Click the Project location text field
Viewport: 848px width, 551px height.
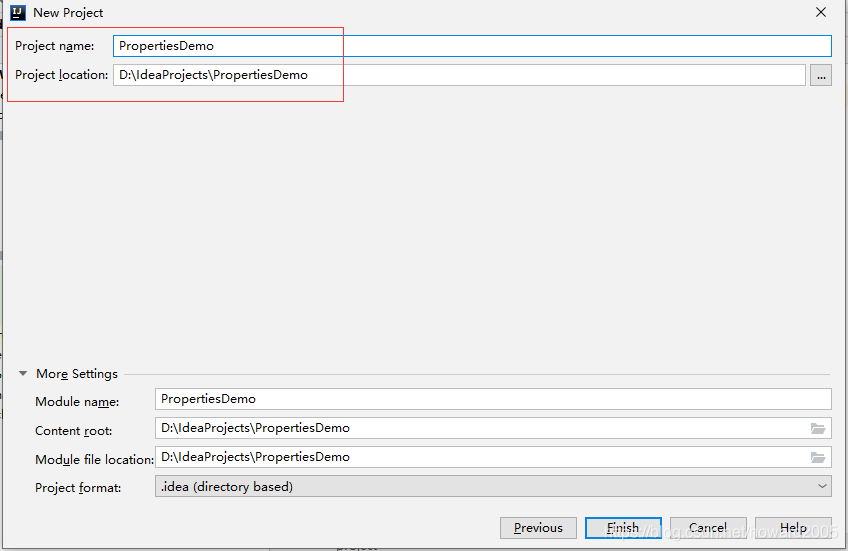[459, 75]
